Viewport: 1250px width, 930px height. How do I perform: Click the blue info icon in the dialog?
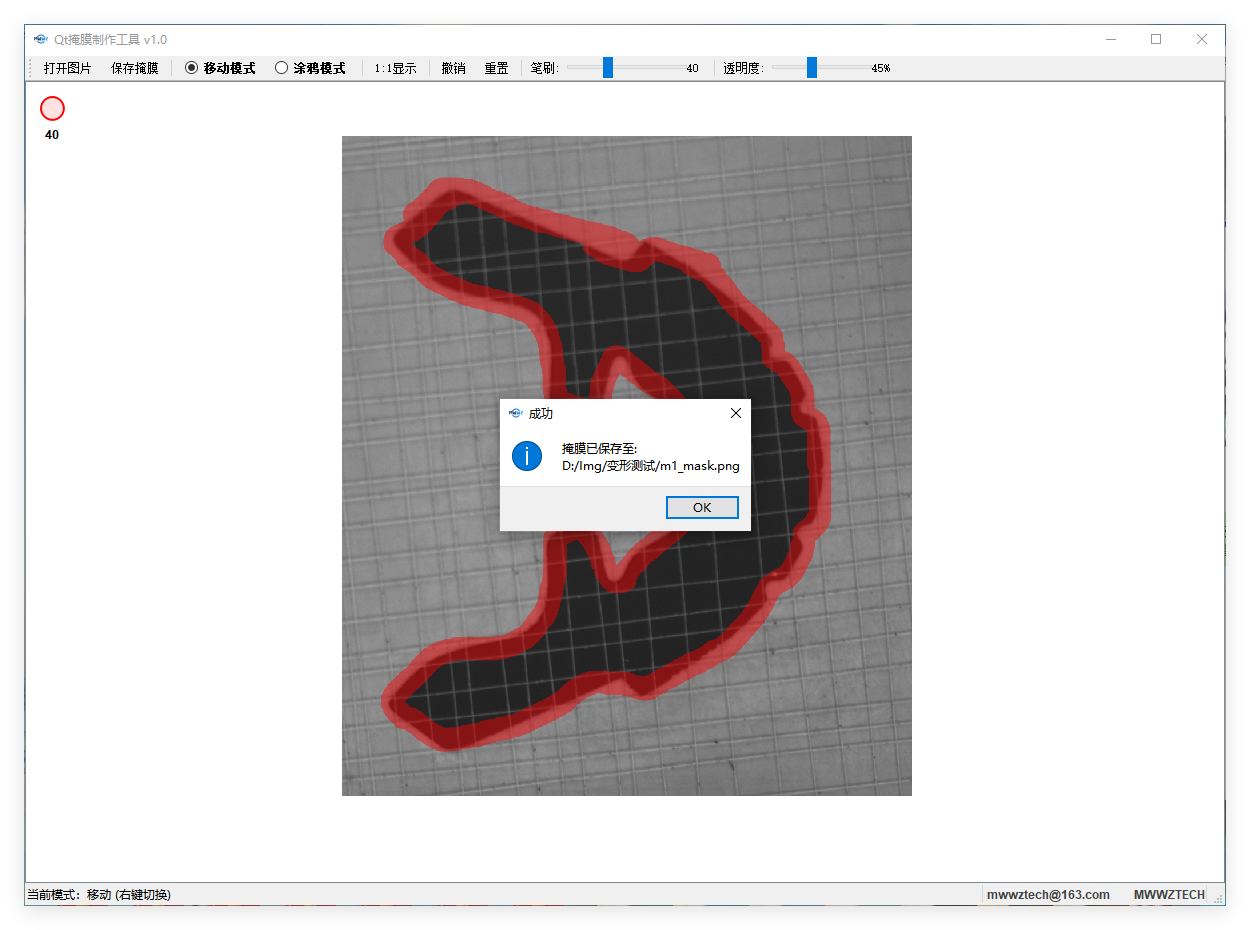(x=527, y=456)
